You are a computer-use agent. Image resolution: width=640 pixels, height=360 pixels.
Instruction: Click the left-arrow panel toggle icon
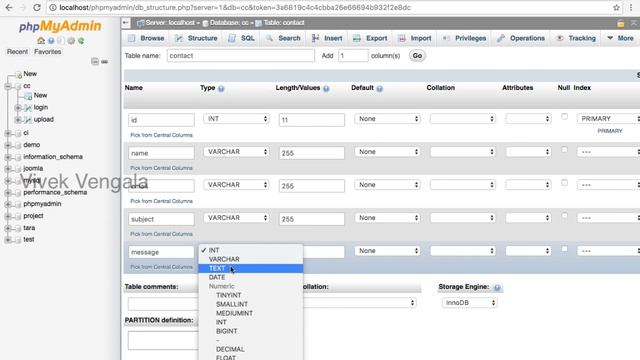click(x=126, y=23)
